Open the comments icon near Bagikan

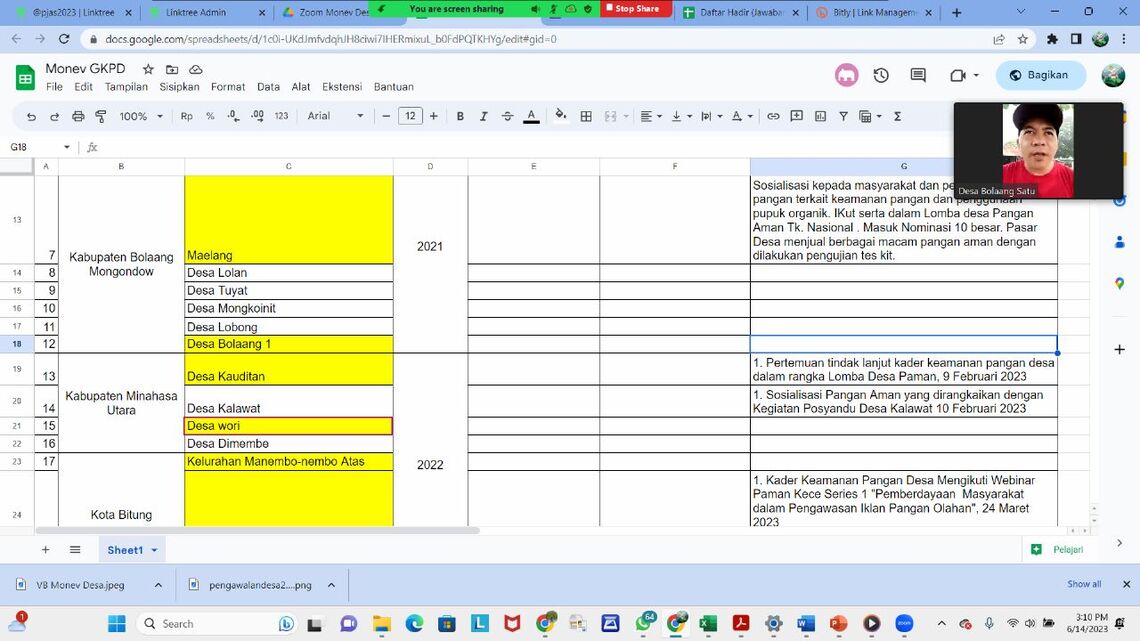point(918,76)
